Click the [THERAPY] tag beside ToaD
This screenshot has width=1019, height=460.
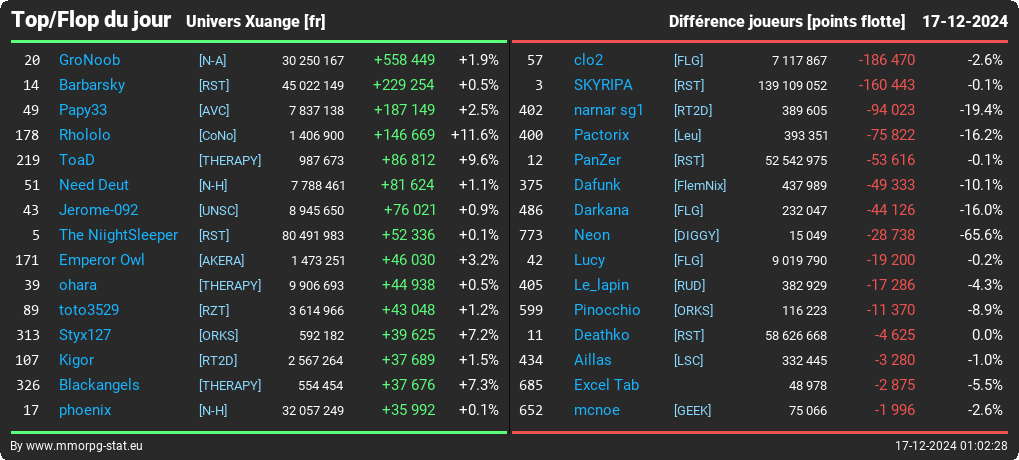pos(230,160)
